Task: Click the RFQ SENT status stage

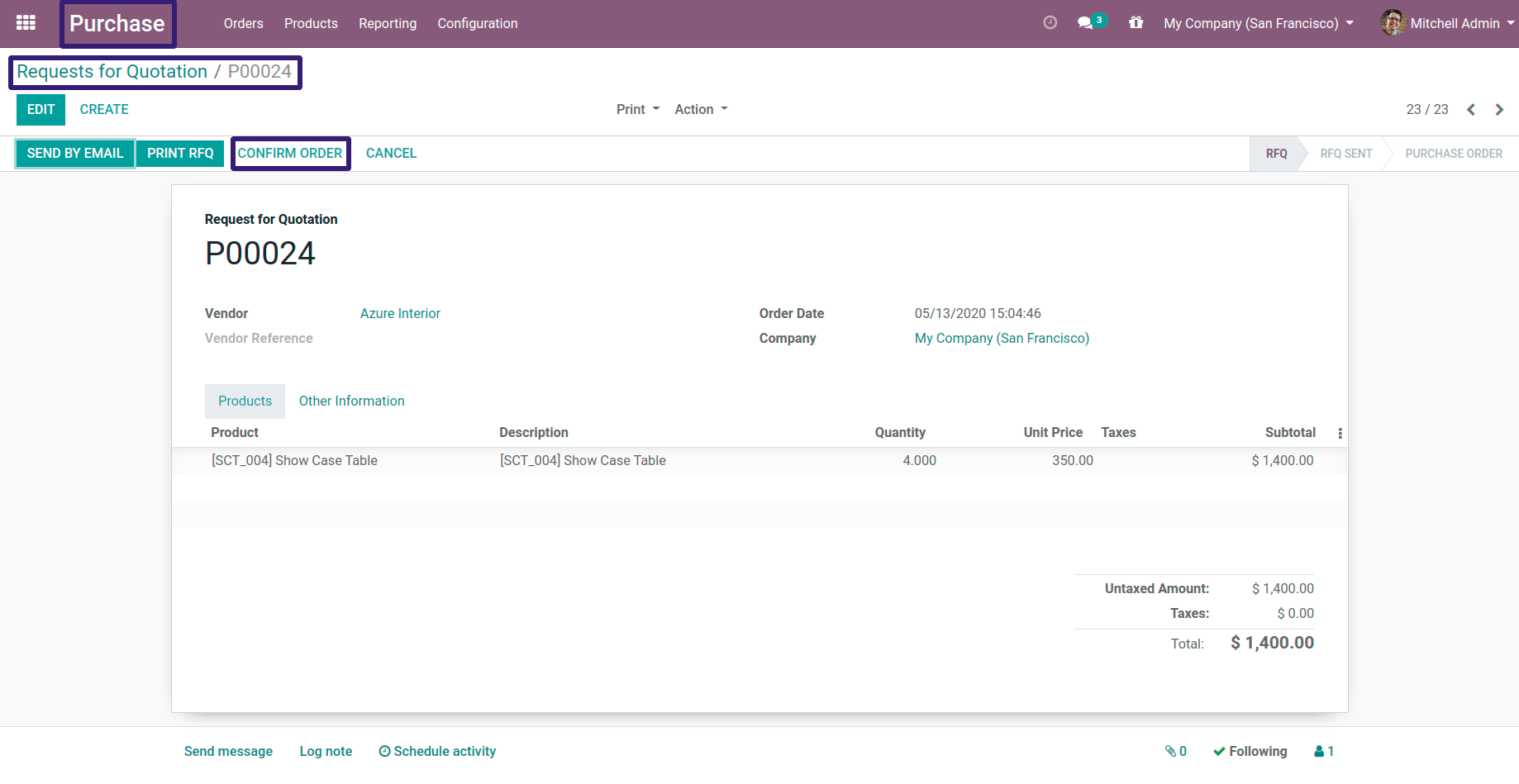Action: point(1345,154)
